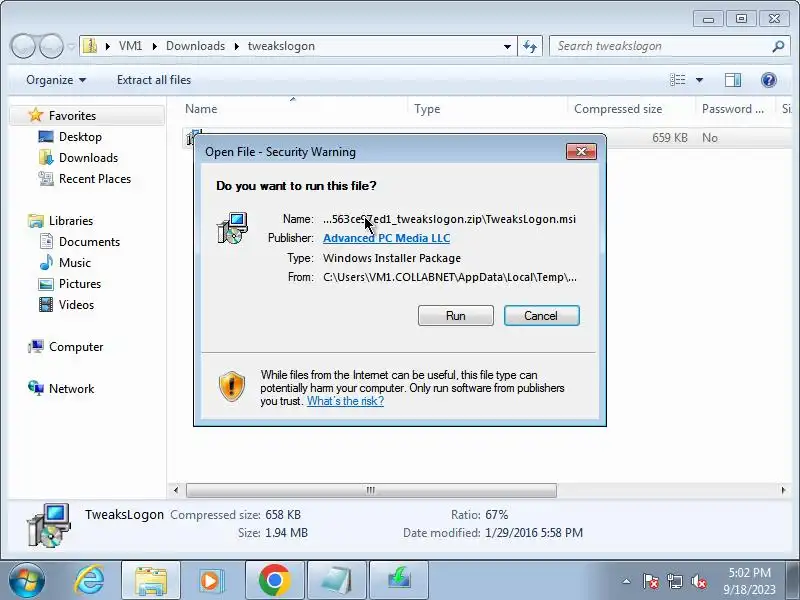
Task: Select Libraries in the navigation pane
Action: (x=71, y=221)
